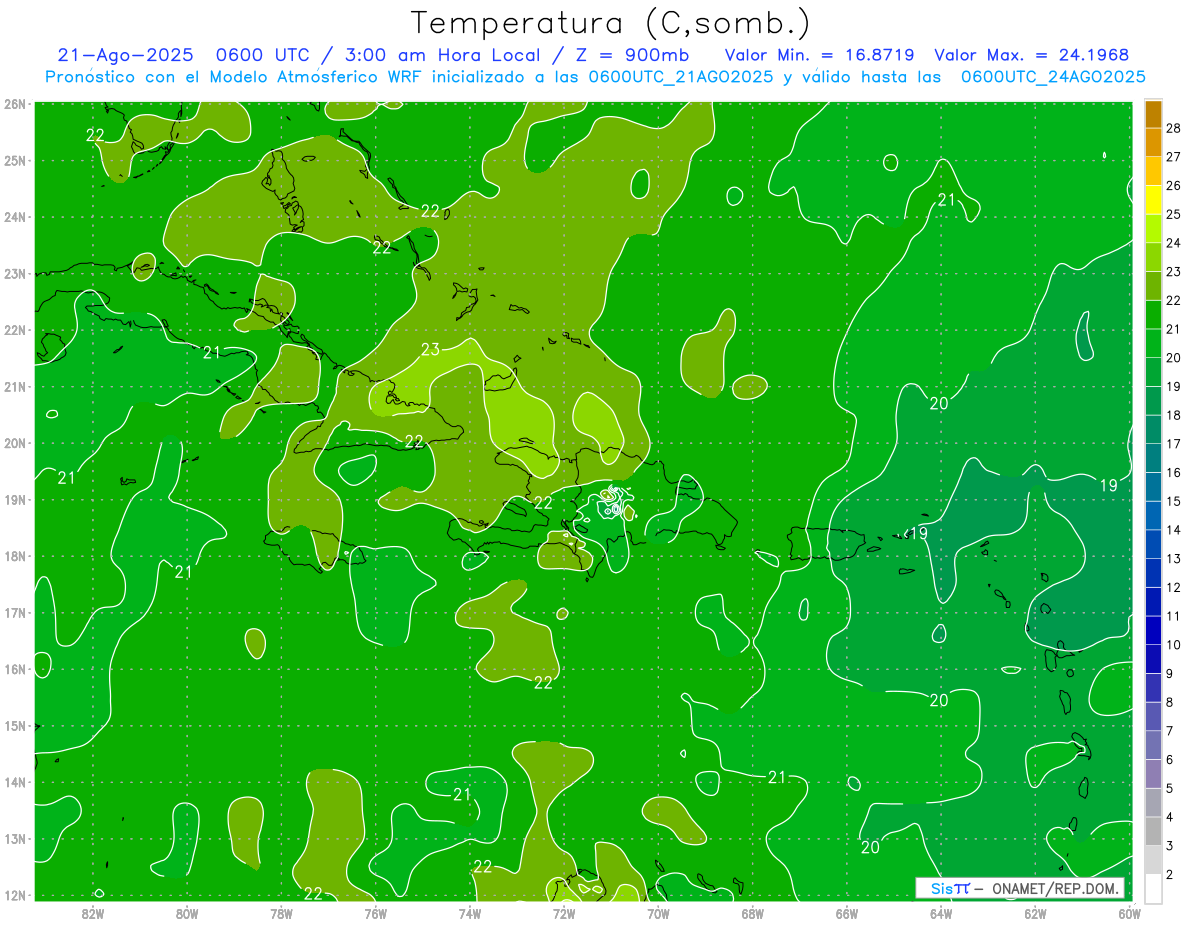Click the deep blue legend swatch between 11 and 12
The height and width of the screenshot is (927, 1200).
(1153, 602)
